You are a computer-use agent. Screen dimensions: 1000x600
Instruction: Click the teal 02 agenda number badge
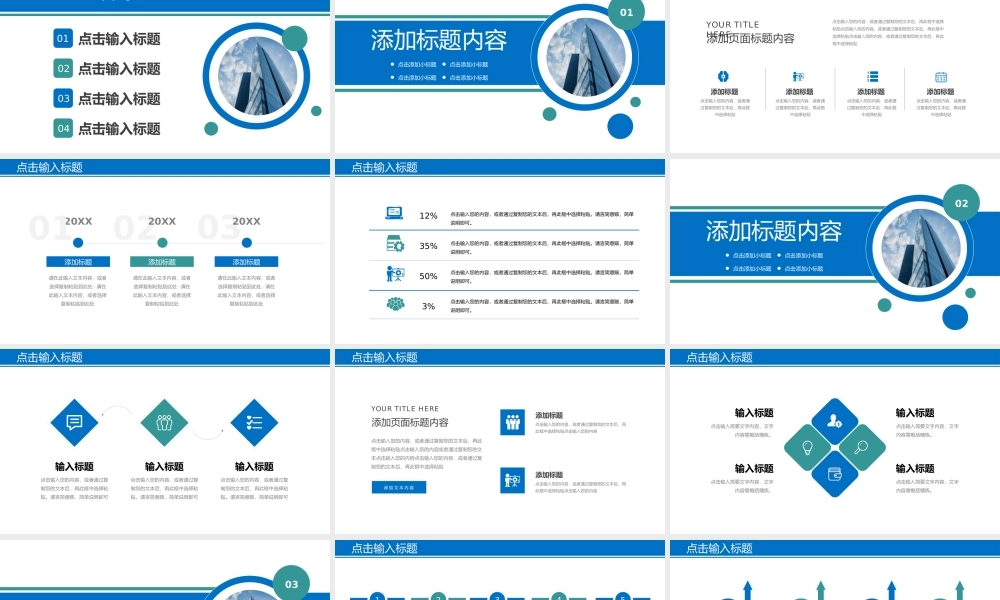pos(63,68)
